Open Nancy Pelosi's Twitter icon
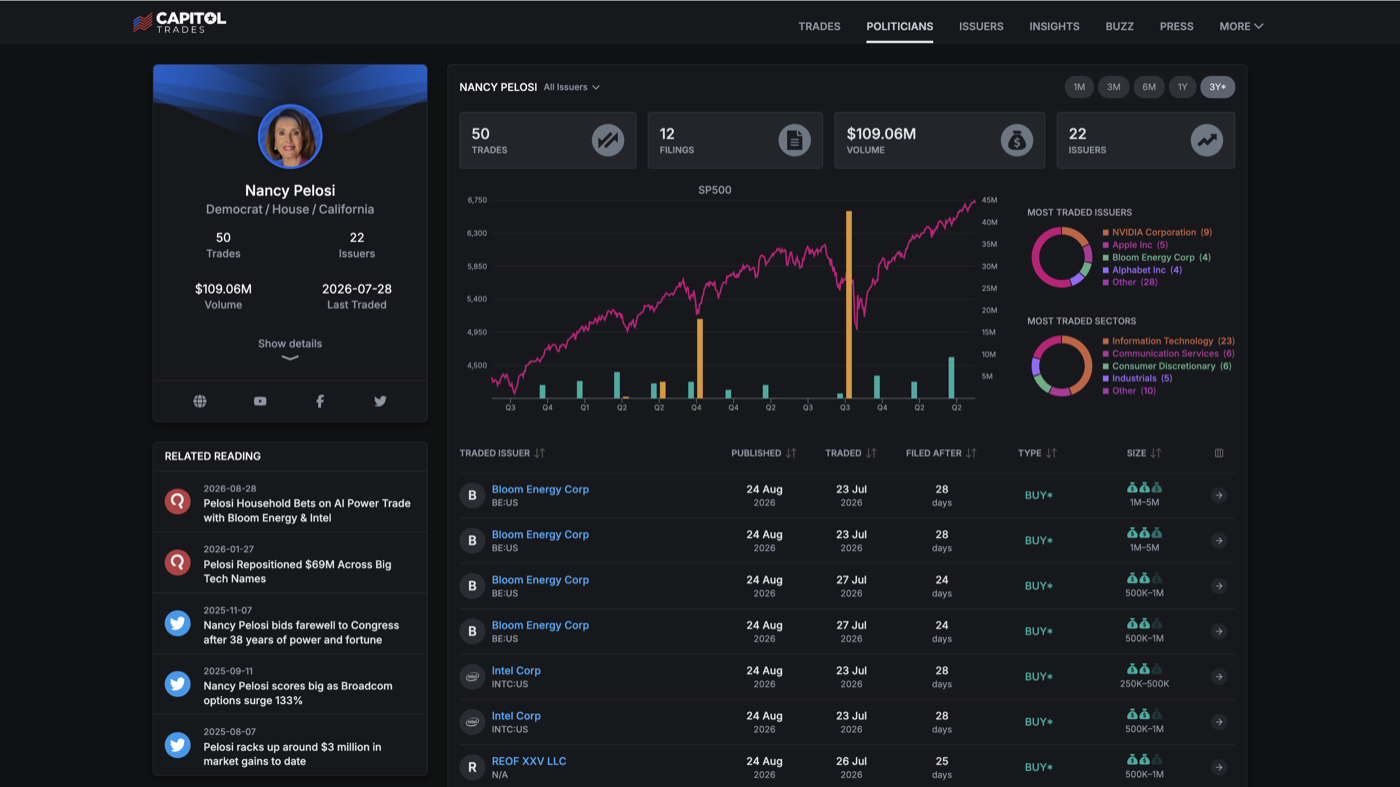Image resolution: width=1400 pixels, height=787 pixels. pyautogui.click(x=380, y=401)
